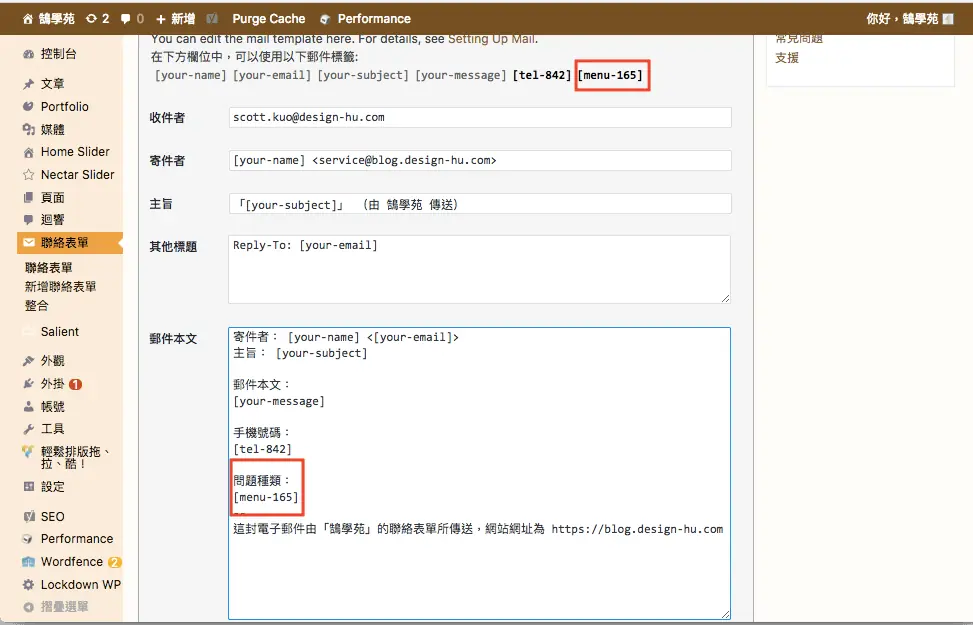Click Purge Cache in the admin bar

269,19
